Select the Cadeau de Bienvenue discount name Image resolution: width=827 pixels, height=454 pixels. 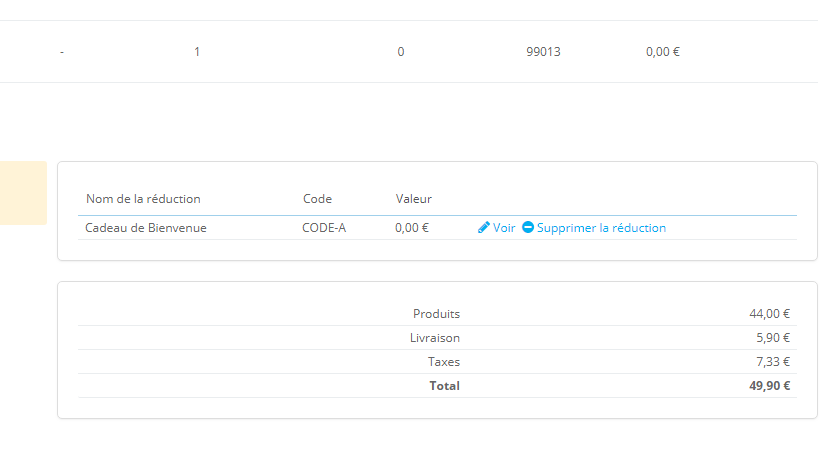coord(146,228)
